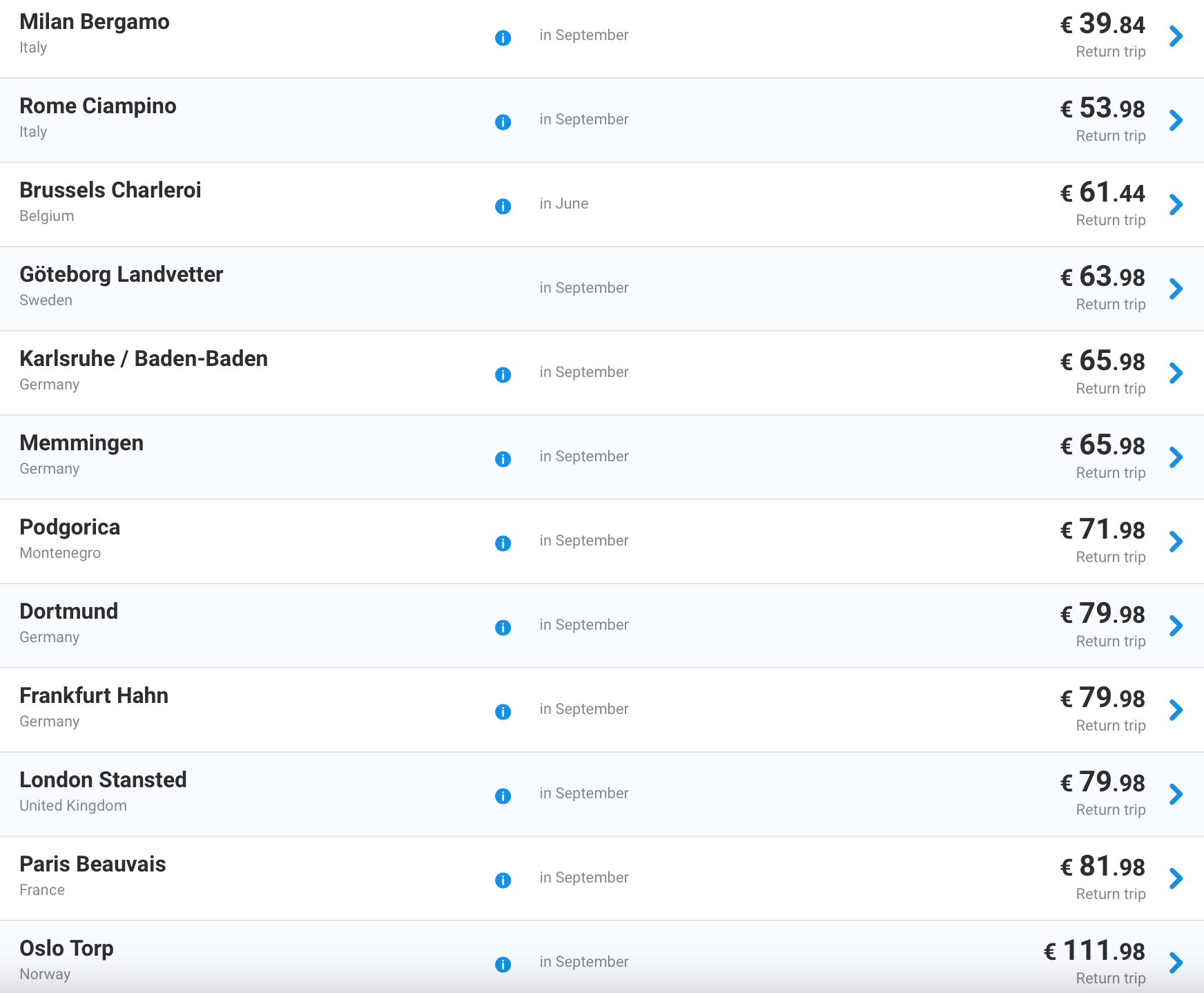Image resolution: width=1204 pixels, height=993 pixels.
Task: Click the info icon for Milan Bergamo
Action: pyautogui.click(x=503, y=38)
